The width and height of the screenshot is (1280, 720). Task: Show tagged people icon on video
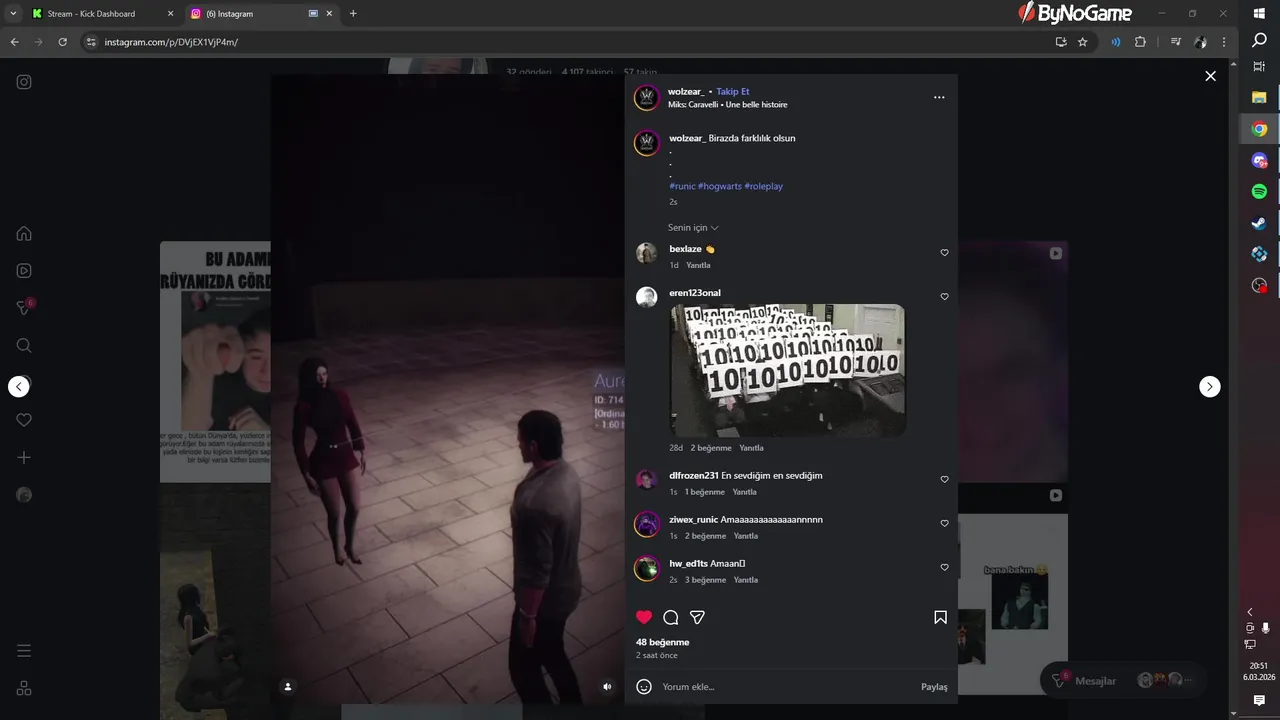(288, 686)
